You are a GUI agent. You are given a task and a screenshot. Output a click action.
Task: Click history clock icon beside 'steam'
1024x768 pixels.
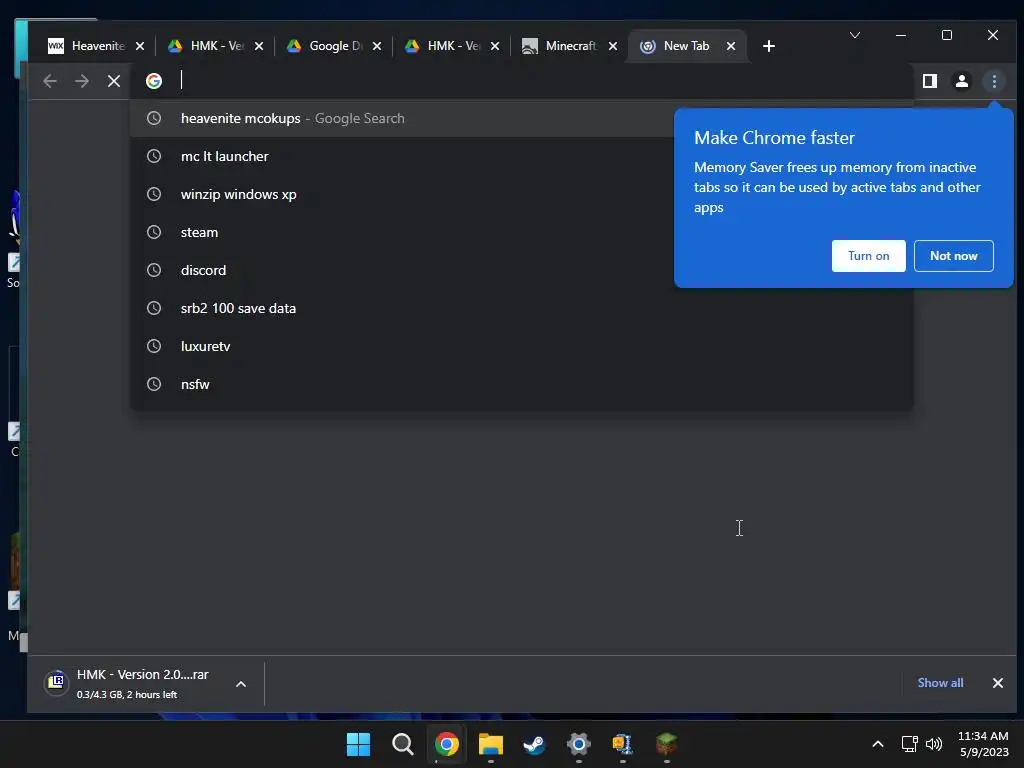coord(154,232)
